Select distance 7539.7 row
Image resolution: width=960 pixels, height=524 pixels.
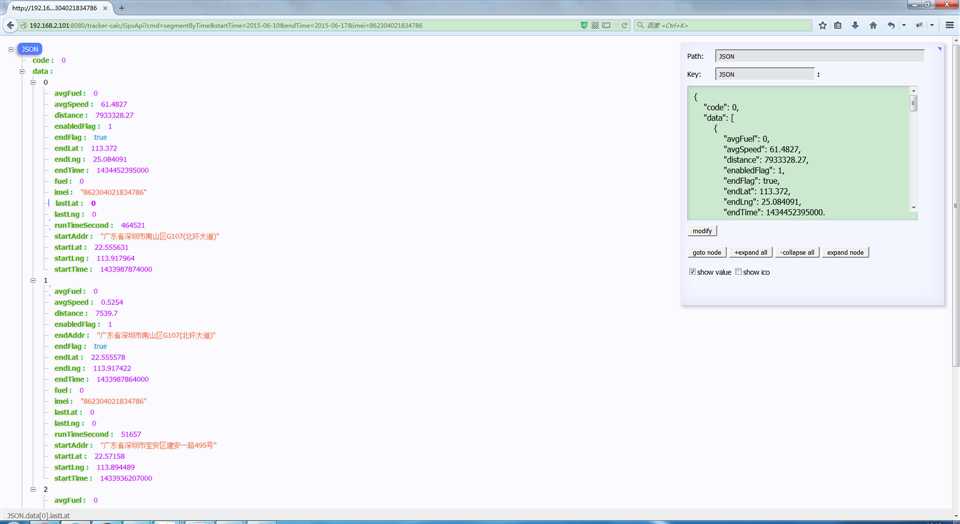pos(86,313)
